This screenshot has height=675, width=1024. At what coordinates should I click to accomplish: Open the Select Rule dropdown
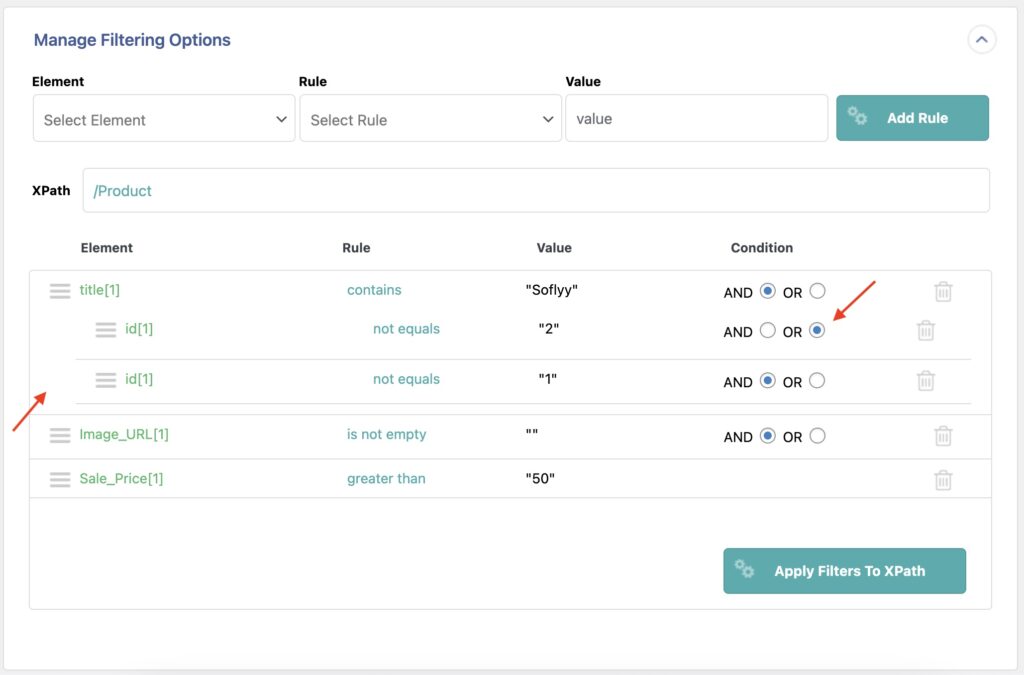[430, 118]
